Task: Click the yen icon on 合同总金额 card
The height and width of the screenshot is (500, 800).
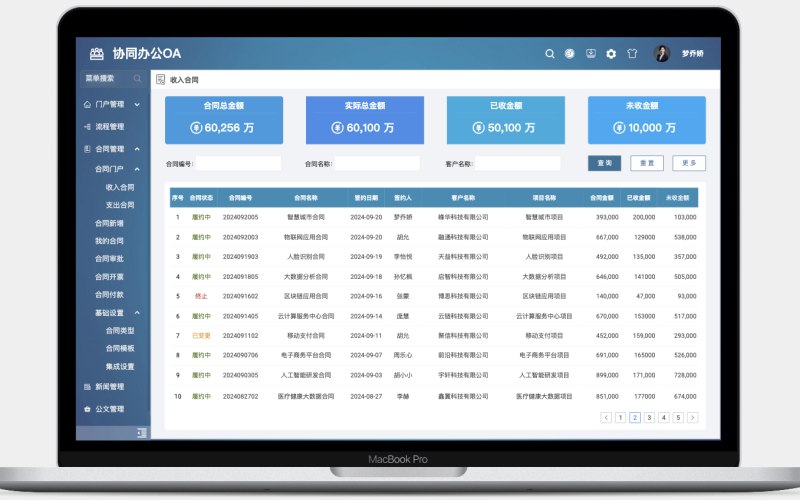Action: tap(196, 128)
